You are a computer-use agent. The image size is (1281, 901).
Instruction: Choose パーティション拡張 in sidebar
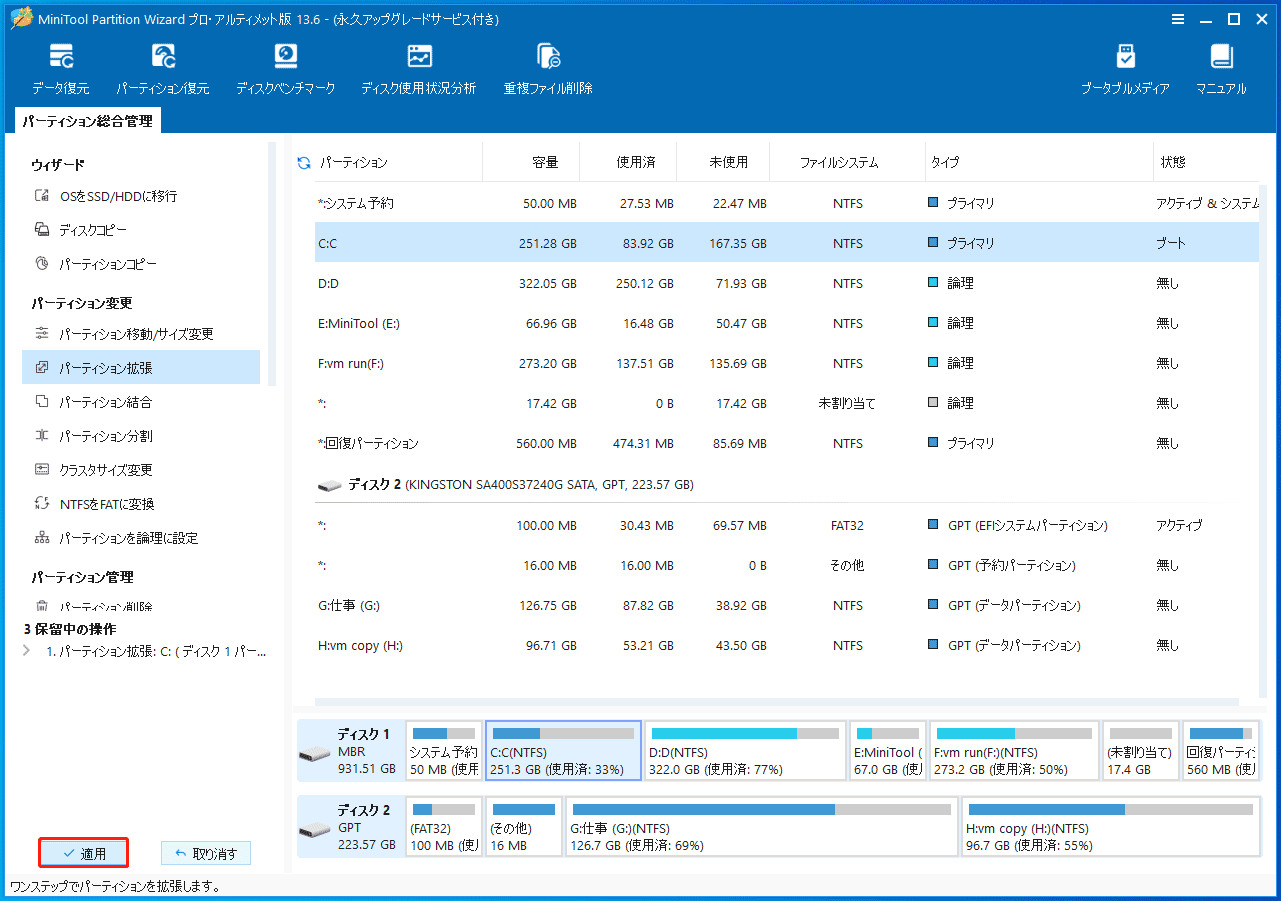click(141, 368)
